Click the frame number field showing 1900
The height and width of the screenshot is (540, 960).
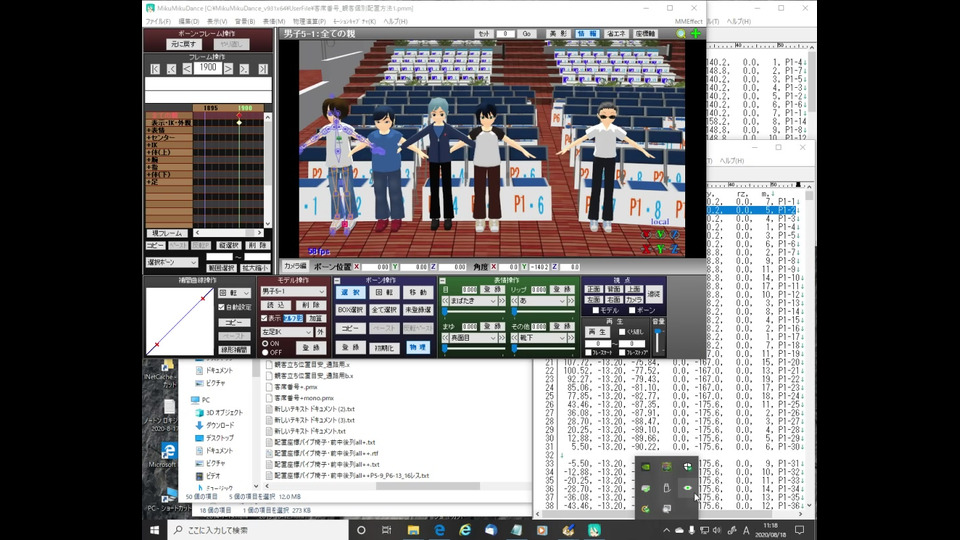pyautogui.click(x=208, y=68)
